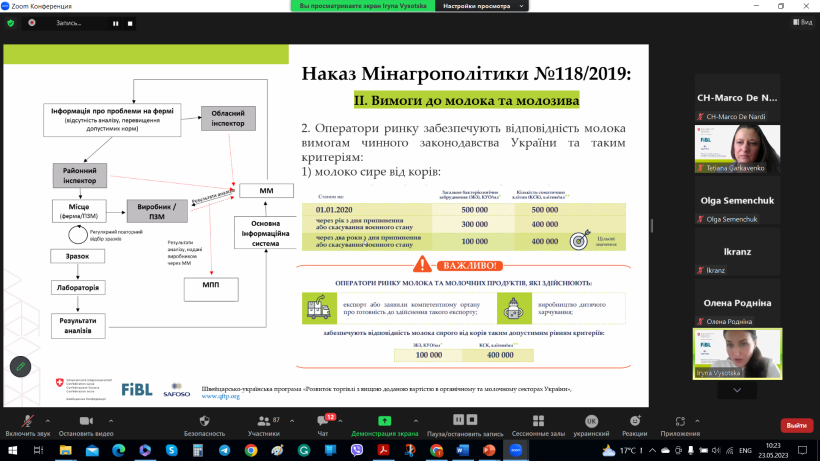Click the shared-screen panel divider handle
Screen dimensions: 820x461
[652, 226]
